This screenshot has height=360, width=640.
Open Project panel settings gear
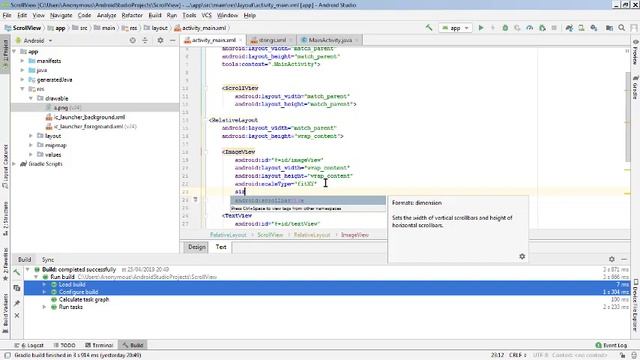[x=160, y=40]
